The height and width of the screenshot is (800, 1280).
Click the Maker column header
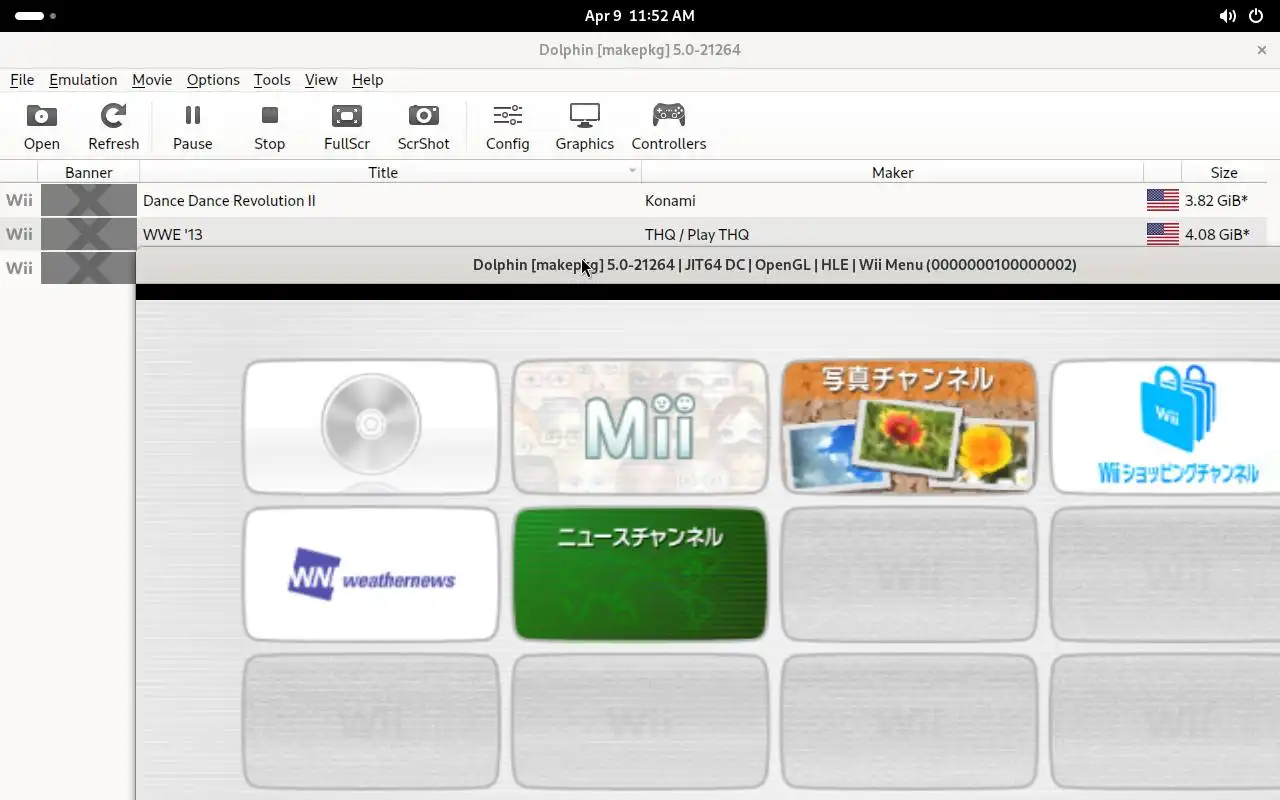[x=892, y=172]
